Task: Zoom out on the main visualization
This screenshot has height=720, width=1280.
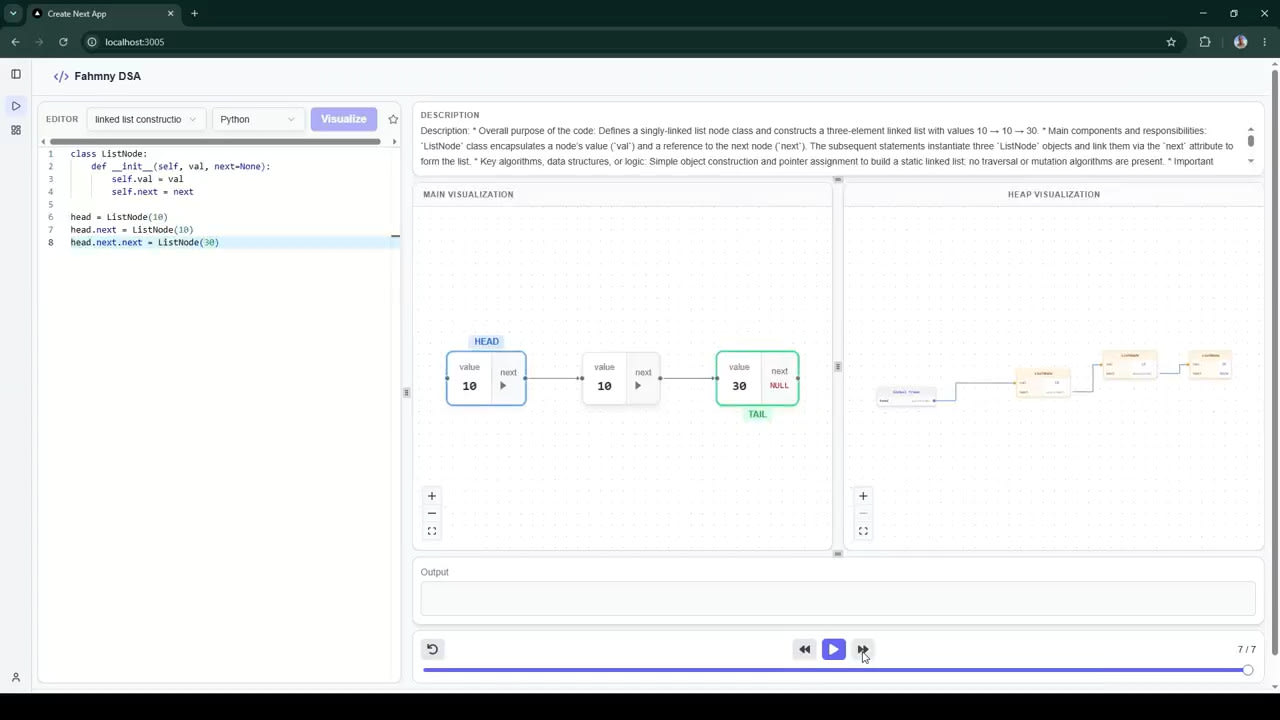Action: point(432,514)
